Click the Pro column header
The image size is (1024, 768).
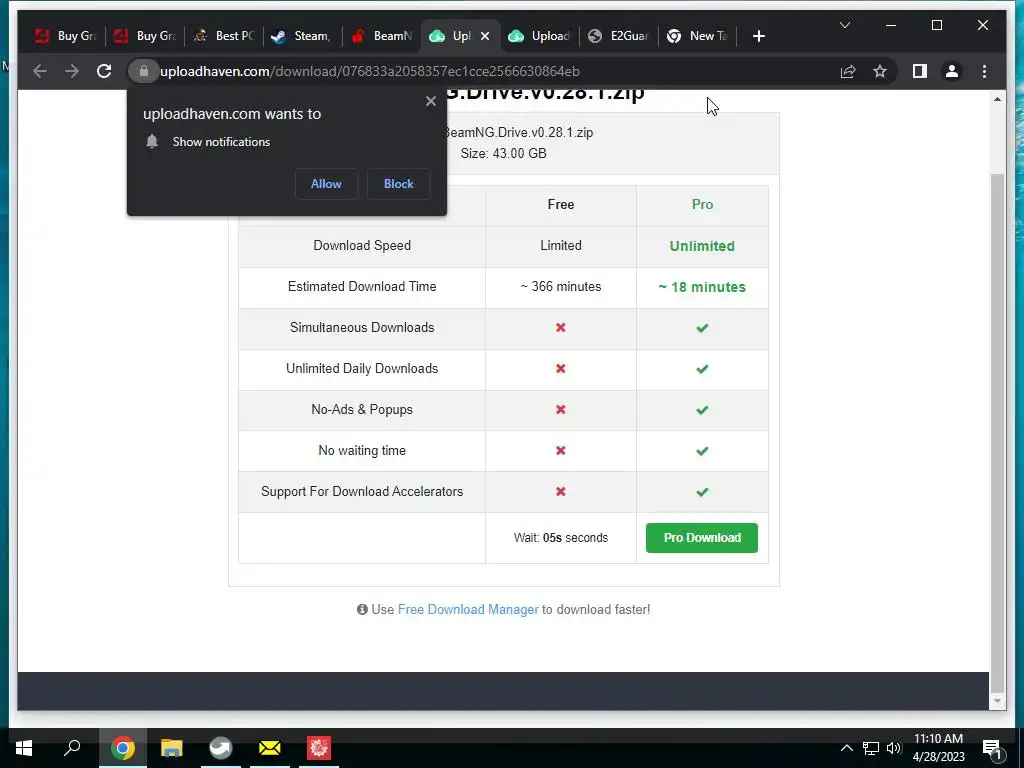[702, 204]
